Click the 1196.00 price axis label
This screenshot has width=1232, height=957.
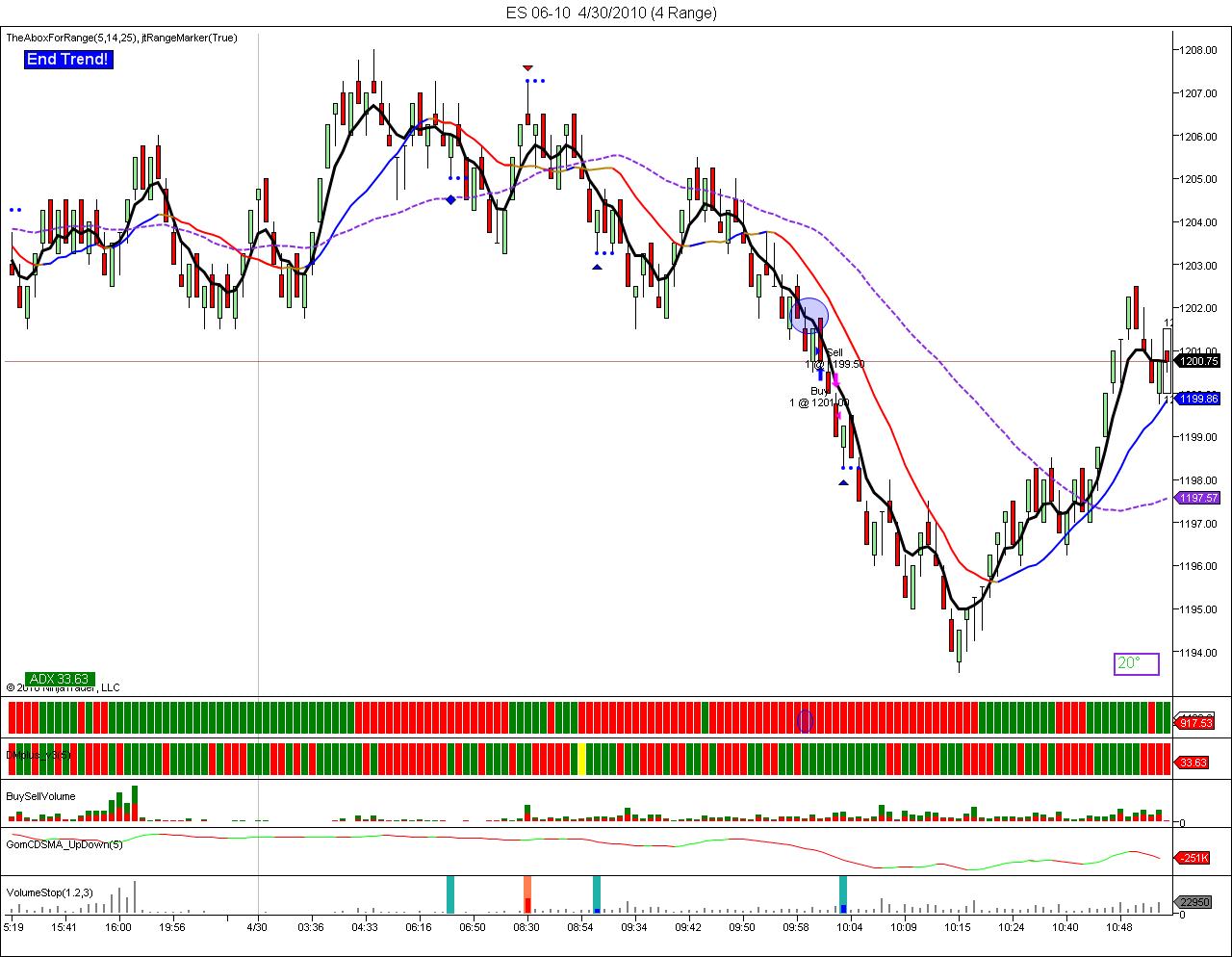pyautogui.click(x=1200, y=566)
